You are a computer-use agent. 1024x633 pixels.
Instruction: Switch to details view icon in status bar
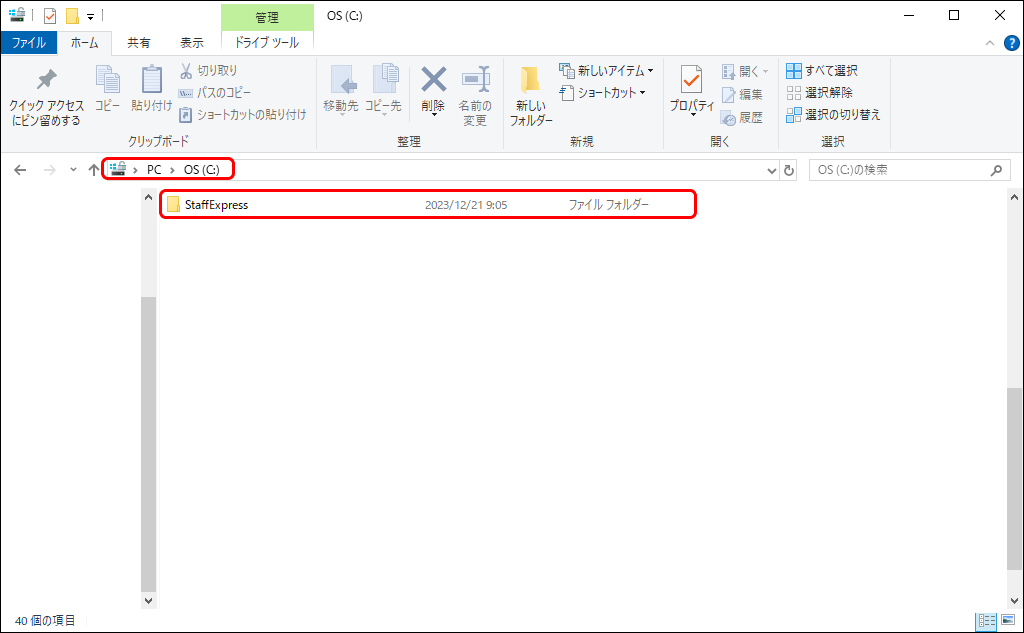click(986, 621)
